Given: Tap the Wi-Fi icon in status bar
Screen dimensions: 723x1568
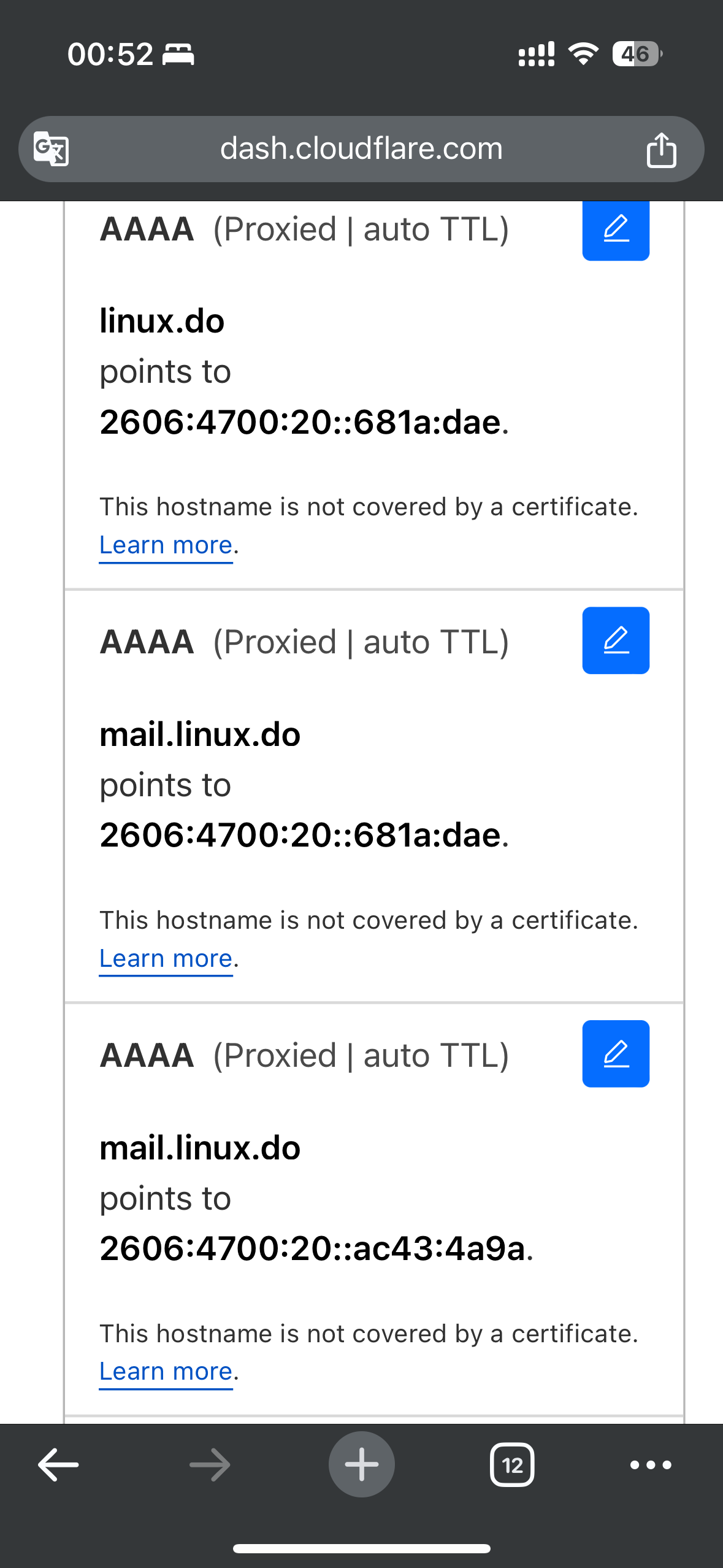Looking at the screenshot, I should click(583, 54).
